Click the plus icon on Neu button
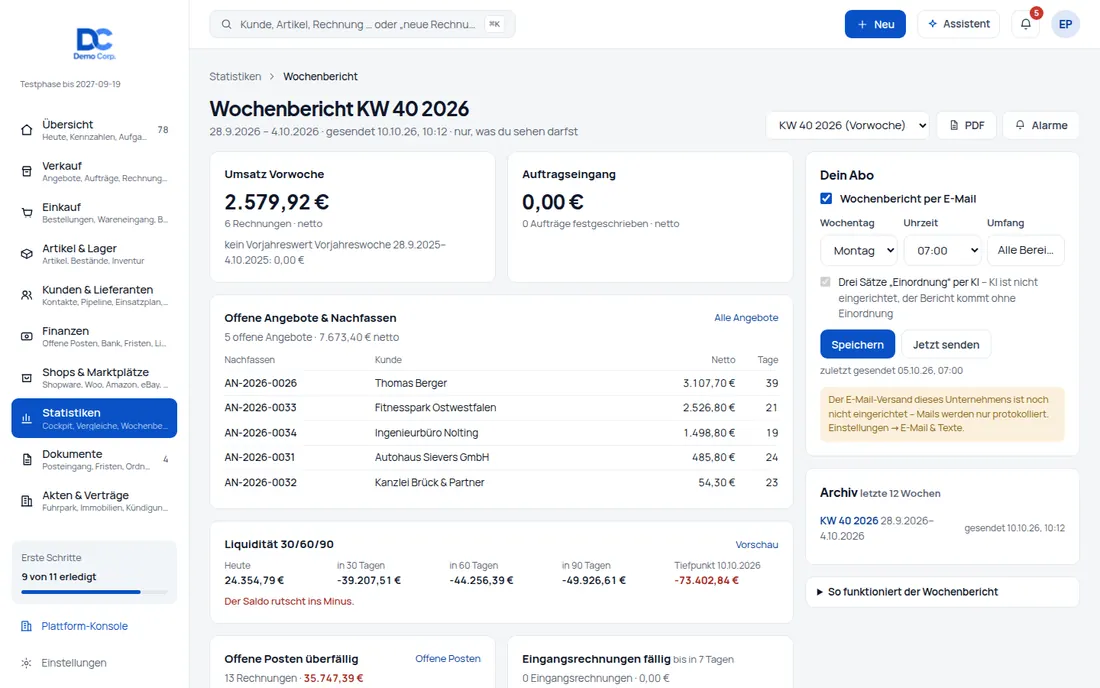Image resolution: width=1100 pixels, height=688 pixels. click(x=862, y=25)
